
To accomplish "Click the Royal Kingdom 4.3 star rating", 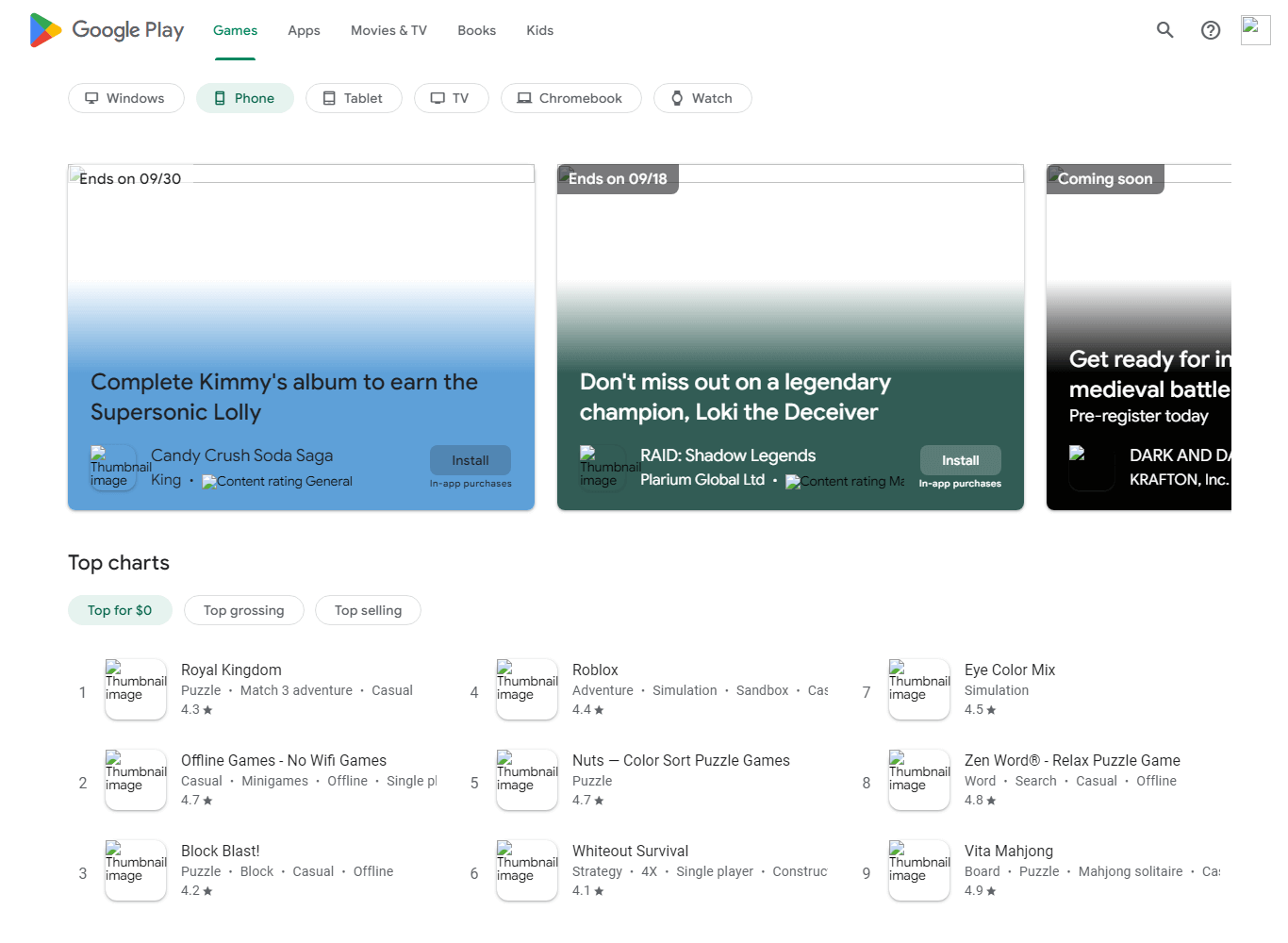I will (196, 709).
